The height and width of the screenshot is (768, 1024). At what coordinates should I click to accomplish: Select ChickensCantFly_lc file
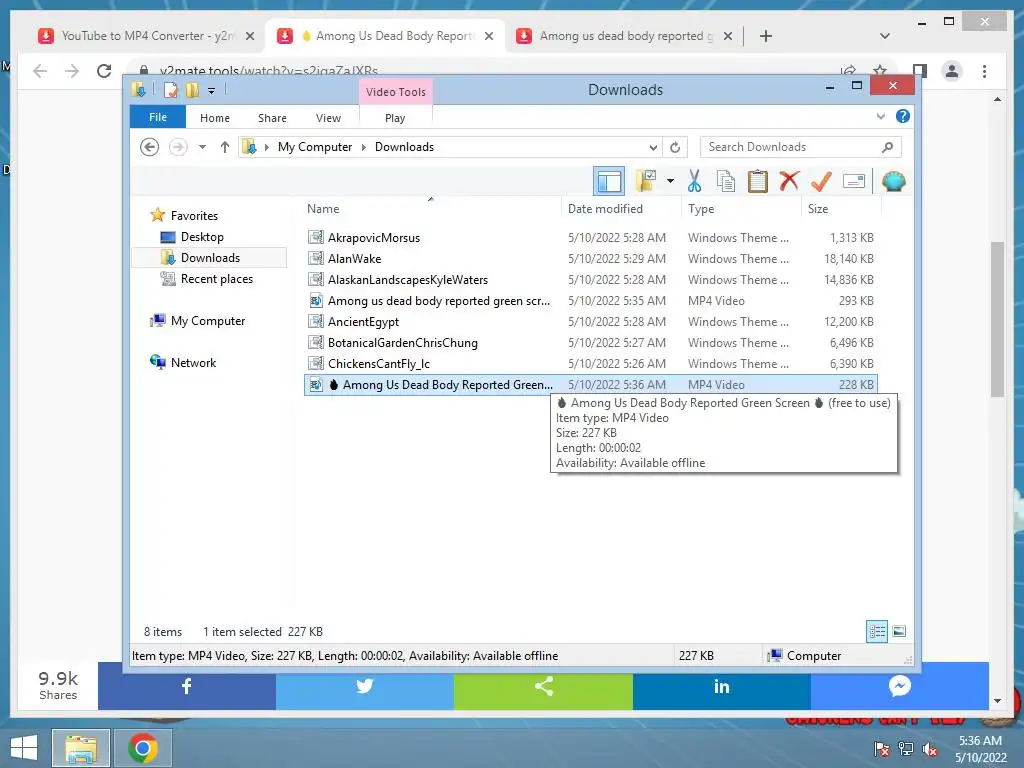click(x=590, y=363)
